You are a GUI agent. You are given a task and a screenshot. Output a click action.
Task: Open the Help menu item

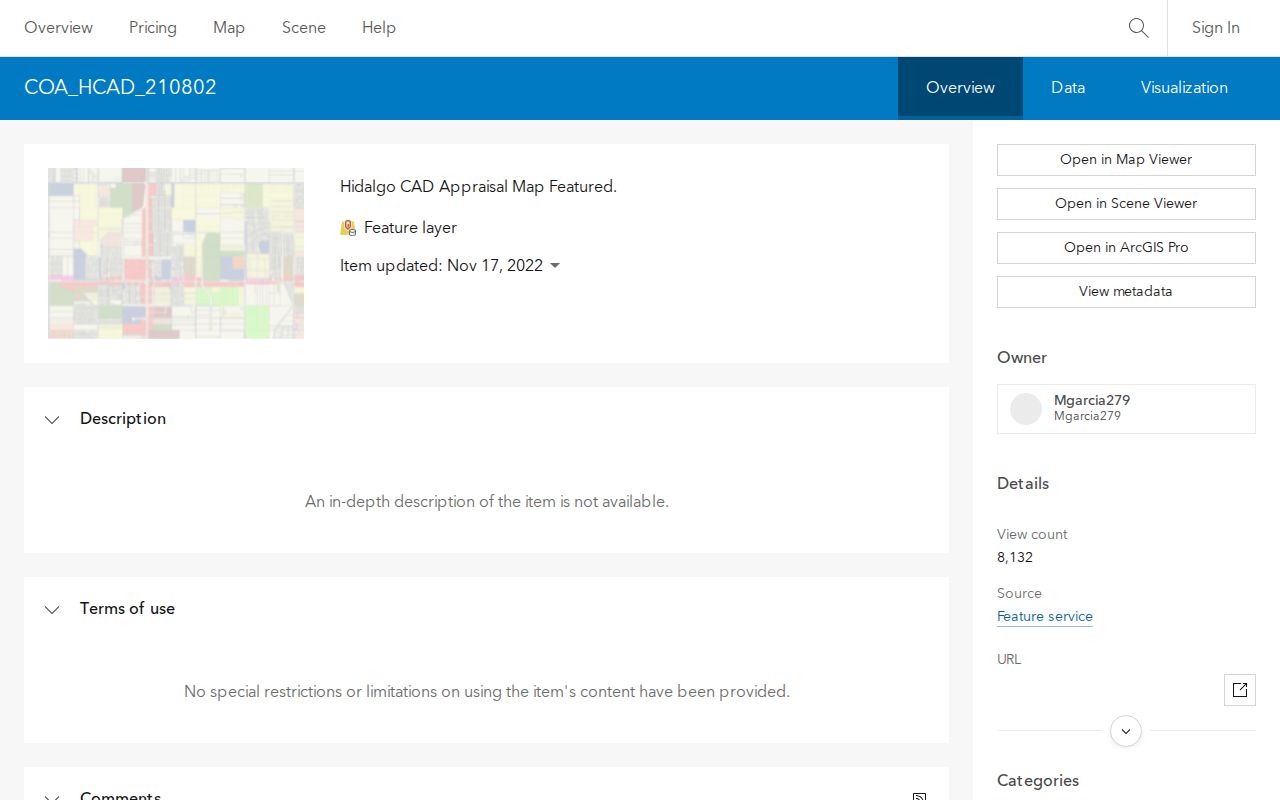click(x=379, y=28)
